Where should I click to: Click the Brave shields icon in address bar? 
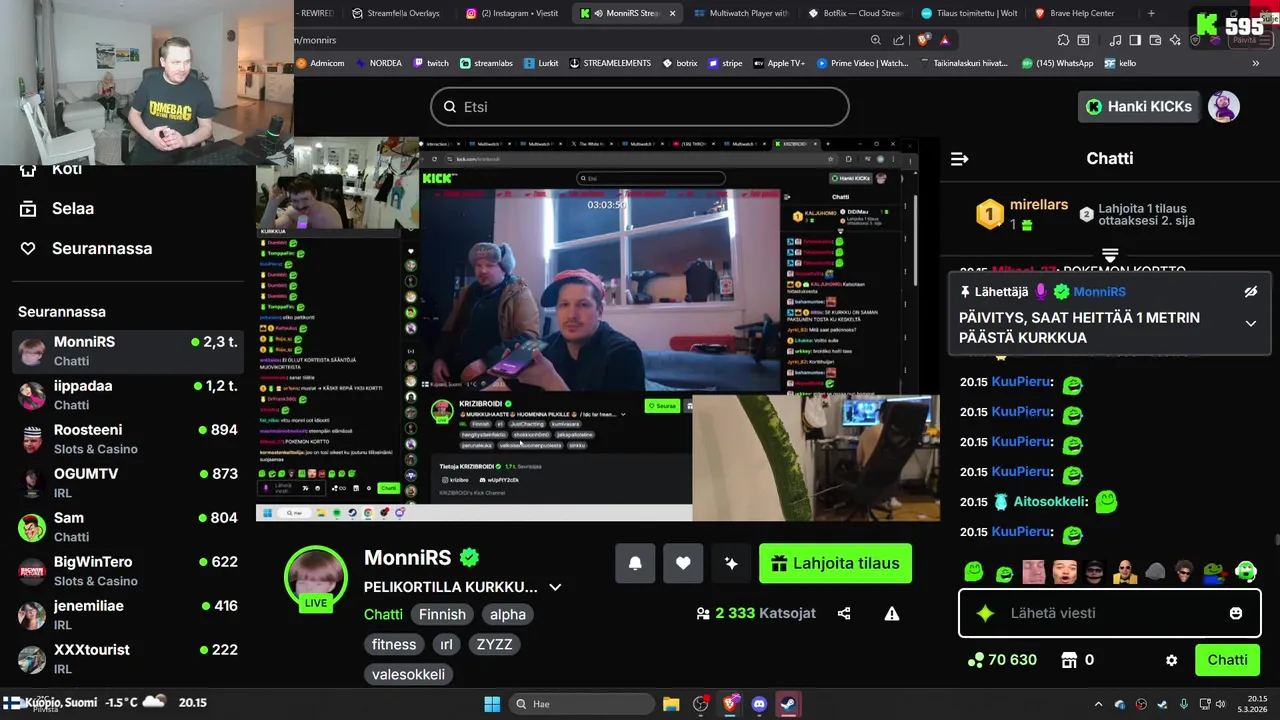click(x=923, y=40)
